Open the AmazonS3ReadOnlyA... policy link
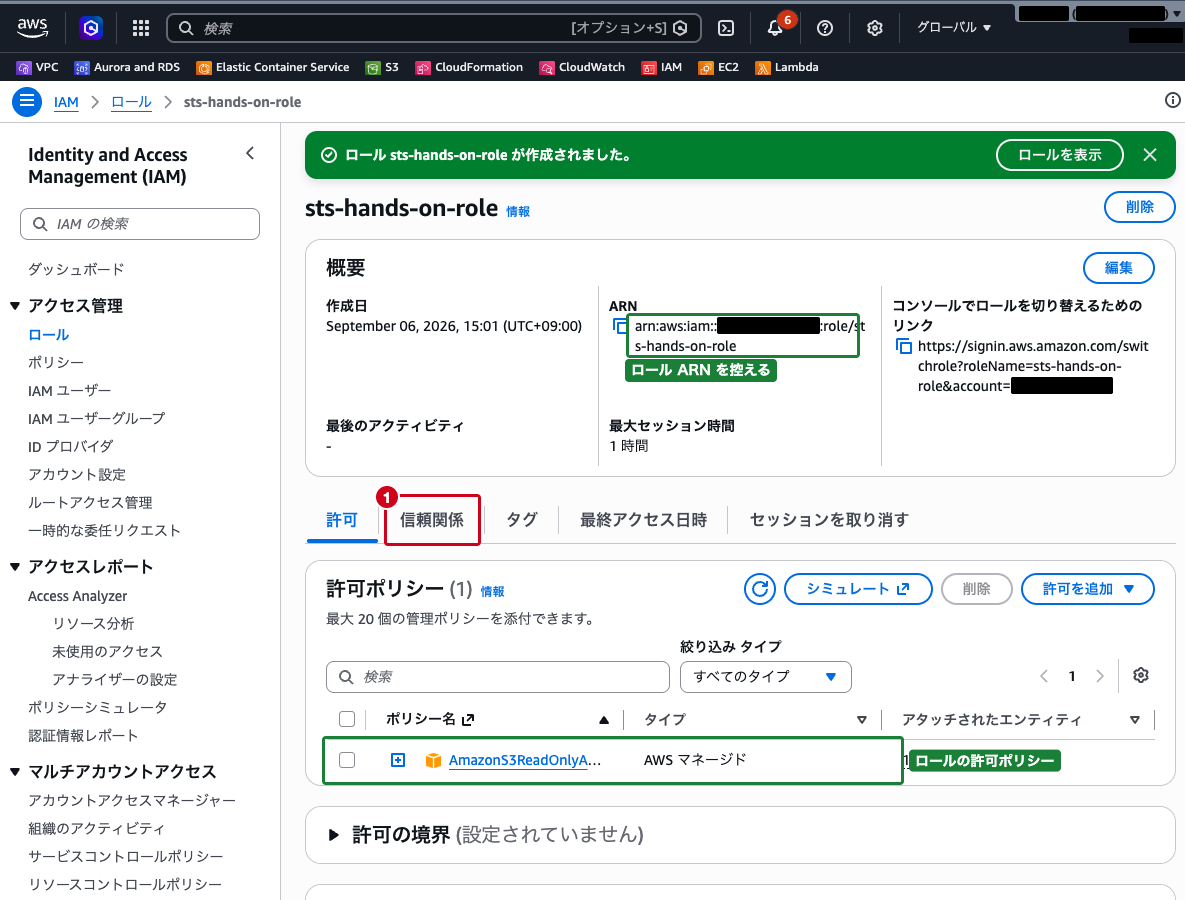 pos(525,760)
